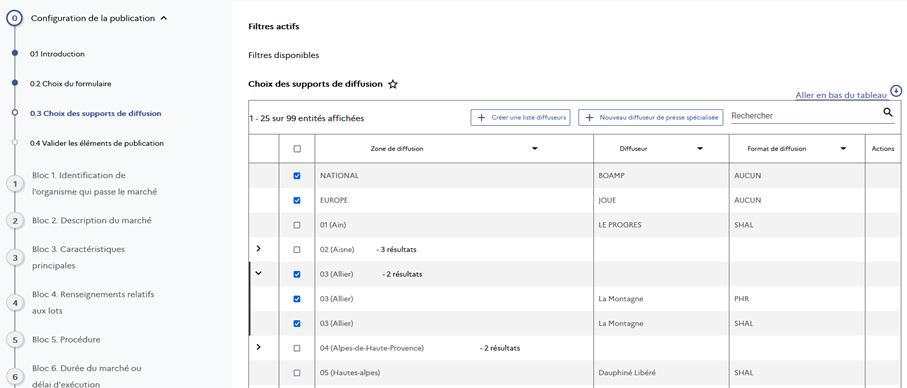The height and width of the screenshot is (388, 907).
Task: Uncheck the 03 (Allier) 2 résultats group checkbox
Action: click(x=297, y=274)
